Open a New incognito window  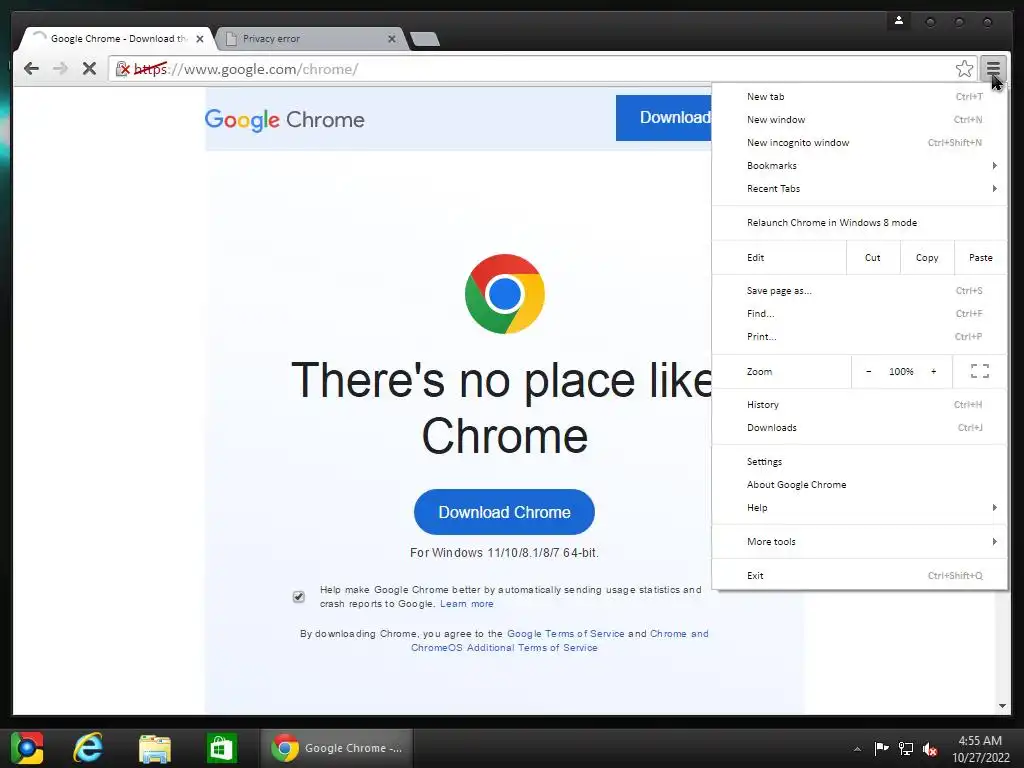859,142
